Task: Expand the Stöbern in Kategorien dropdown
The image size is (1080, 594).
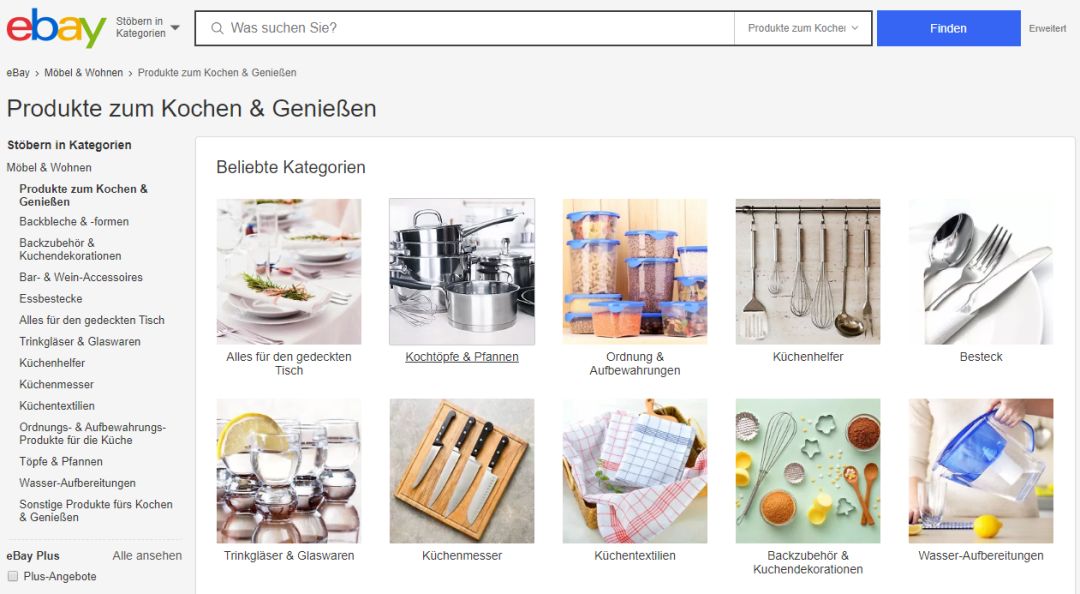Action: [x=147, y=28]
